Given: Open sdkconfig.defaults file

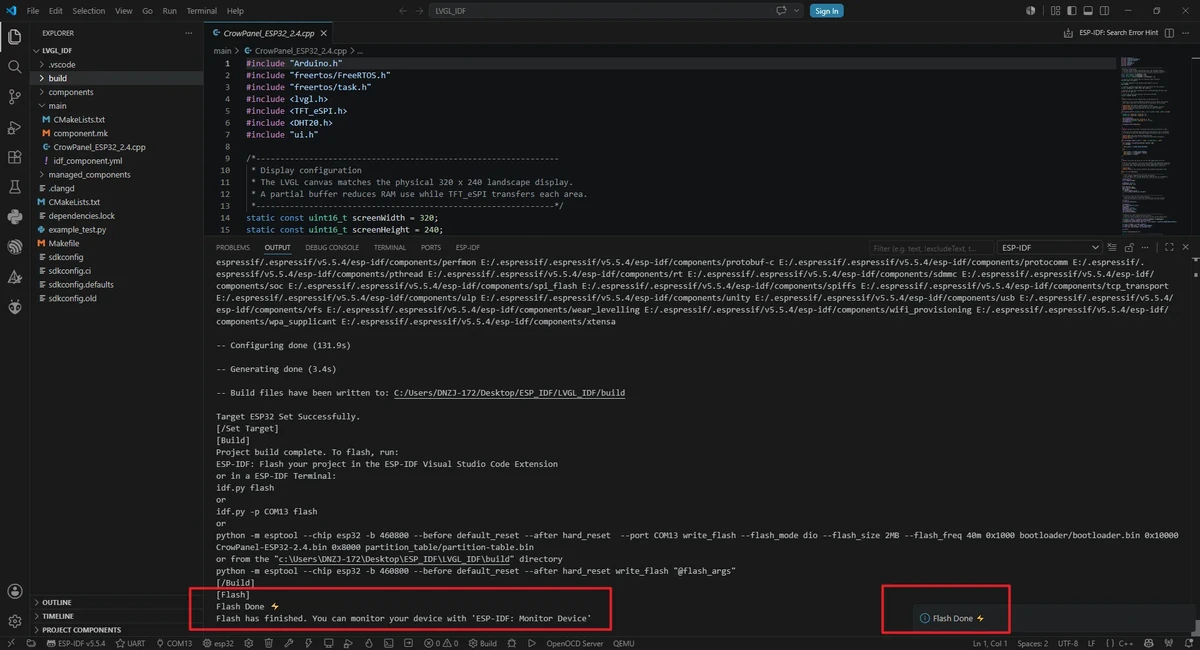Looking at the screenshot, I should (81, 284).
